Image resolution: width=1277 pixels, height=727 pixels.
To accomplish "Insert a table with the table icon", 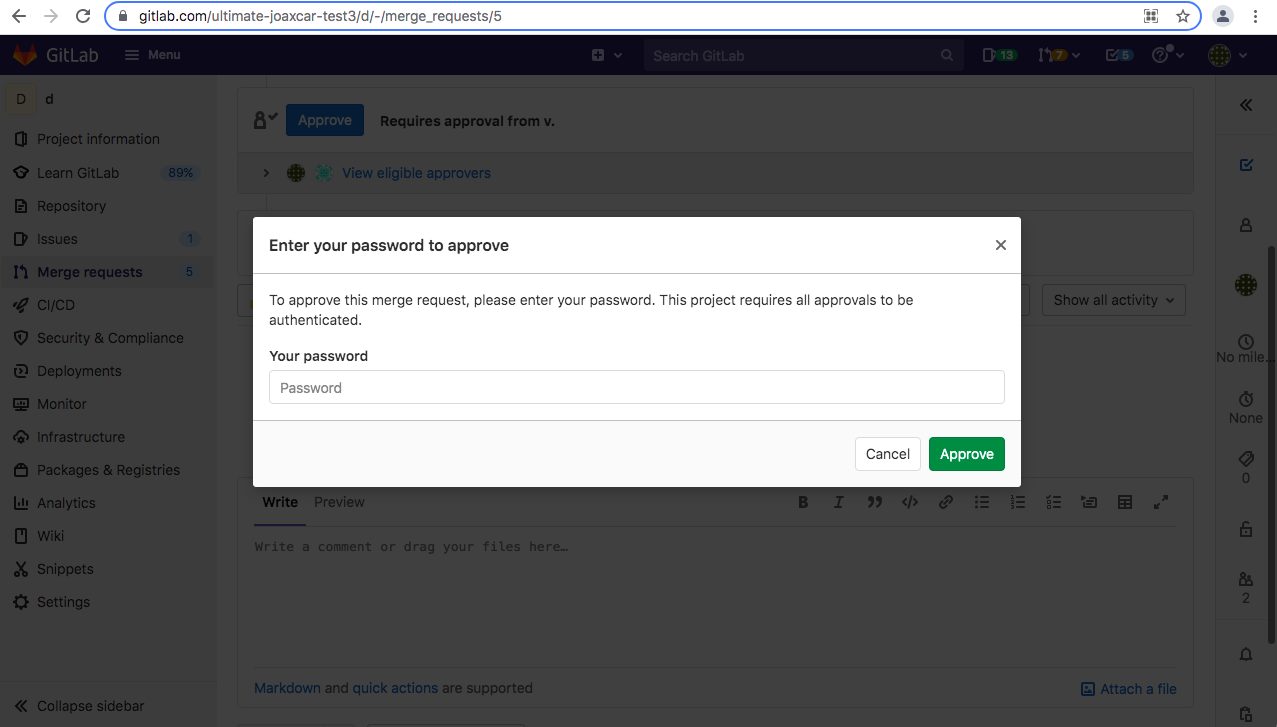I will [x=1125, y=502].
